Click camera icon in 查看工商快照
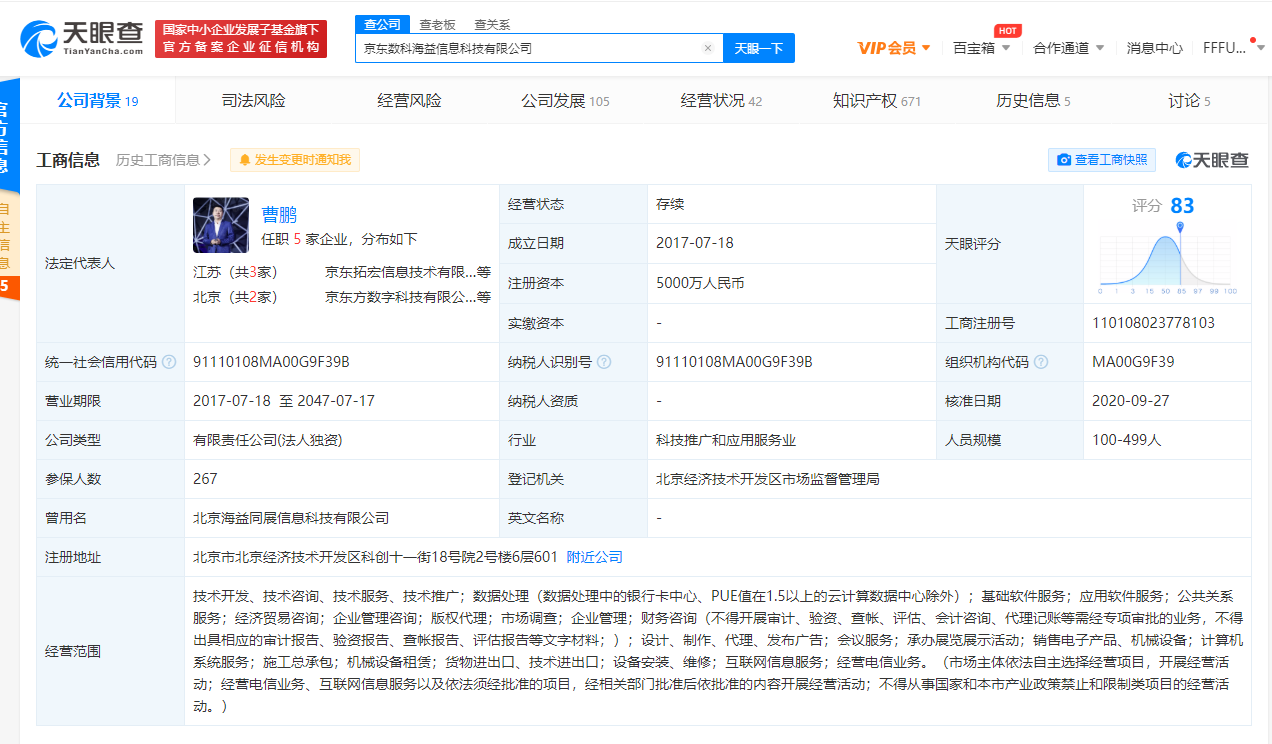The image size is (1272, 744). [x=1064, y=160]
